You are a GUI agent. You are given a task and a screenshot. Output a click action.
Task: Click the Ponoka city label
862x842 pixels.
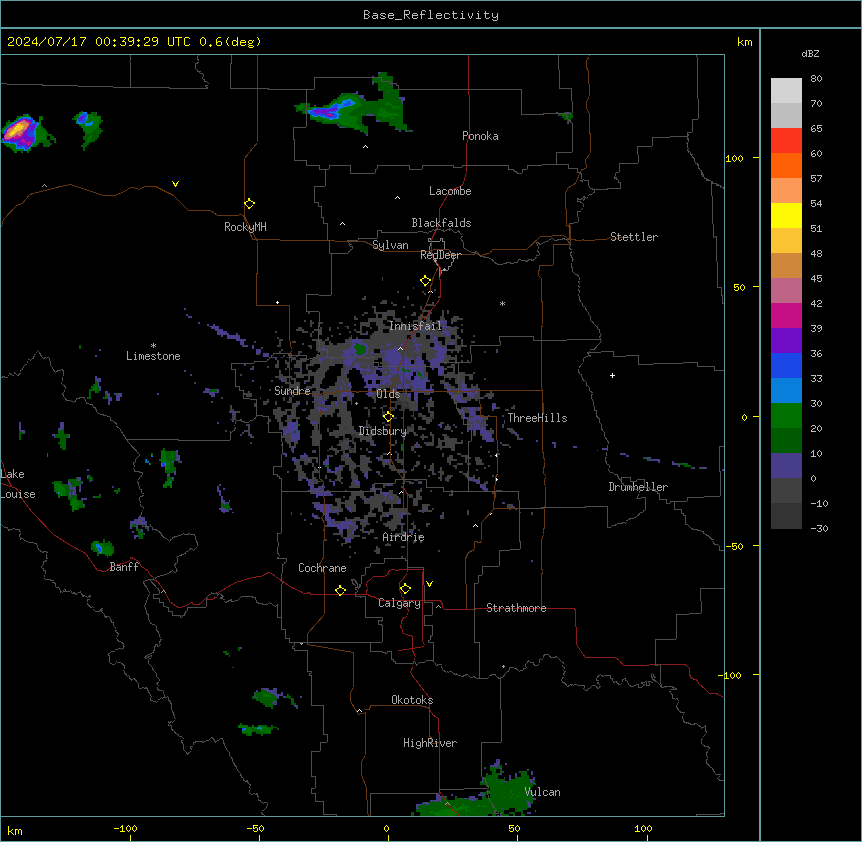click(480, 136)
